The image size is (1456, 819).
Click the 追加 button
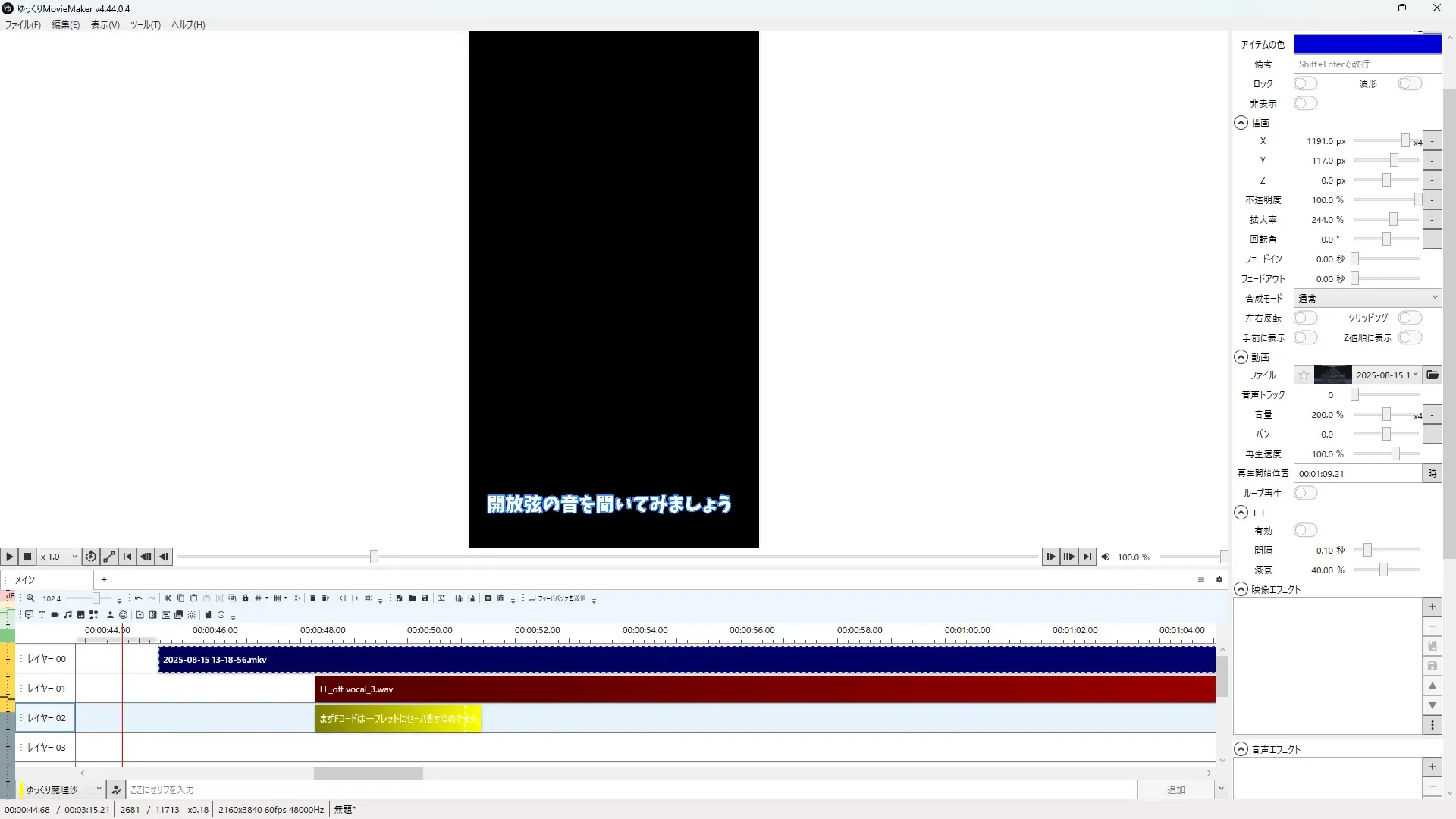point(1175,789)
